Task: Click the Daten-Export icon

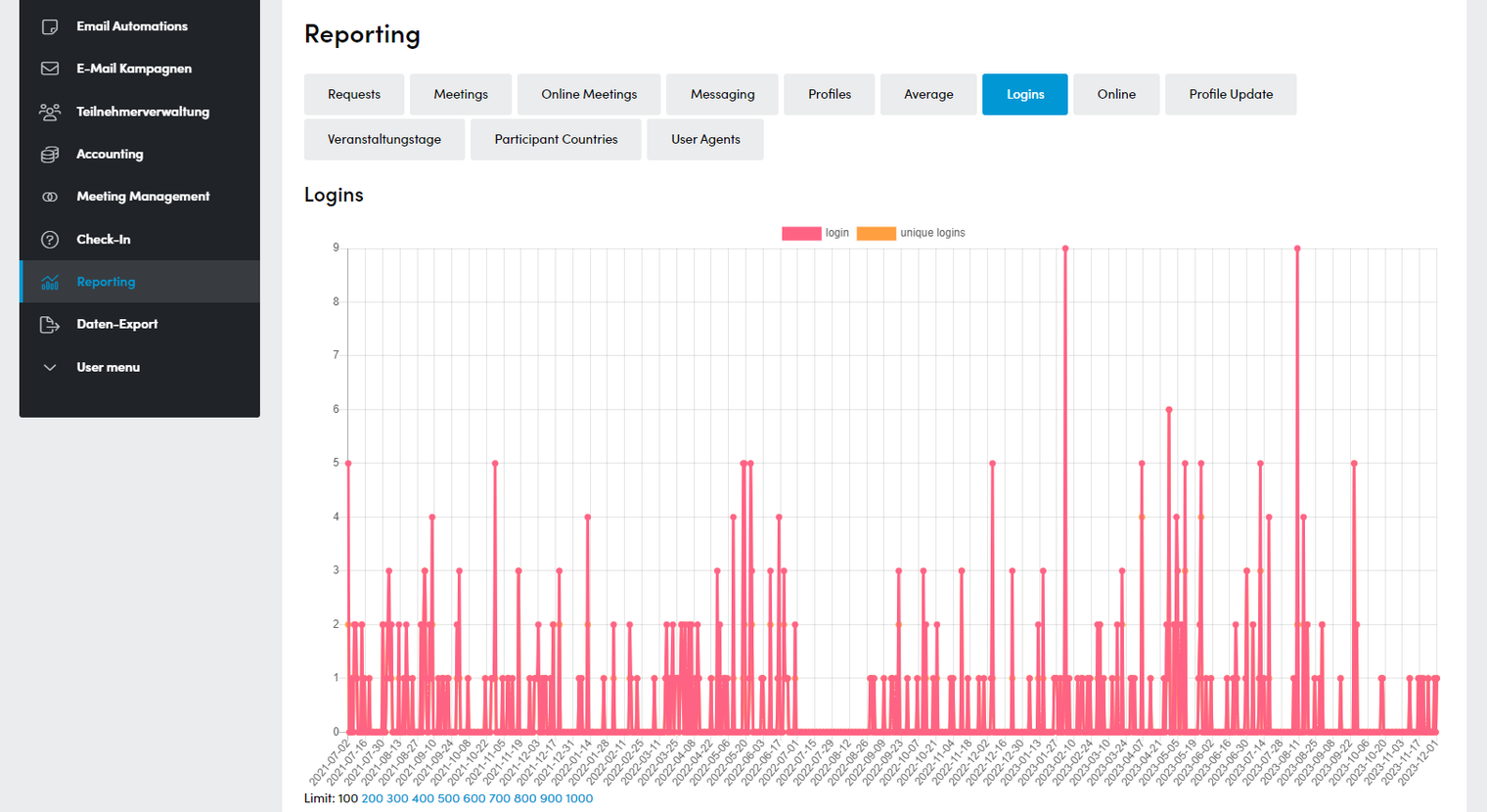Action: pyautogui.click(x=50, y=325)
